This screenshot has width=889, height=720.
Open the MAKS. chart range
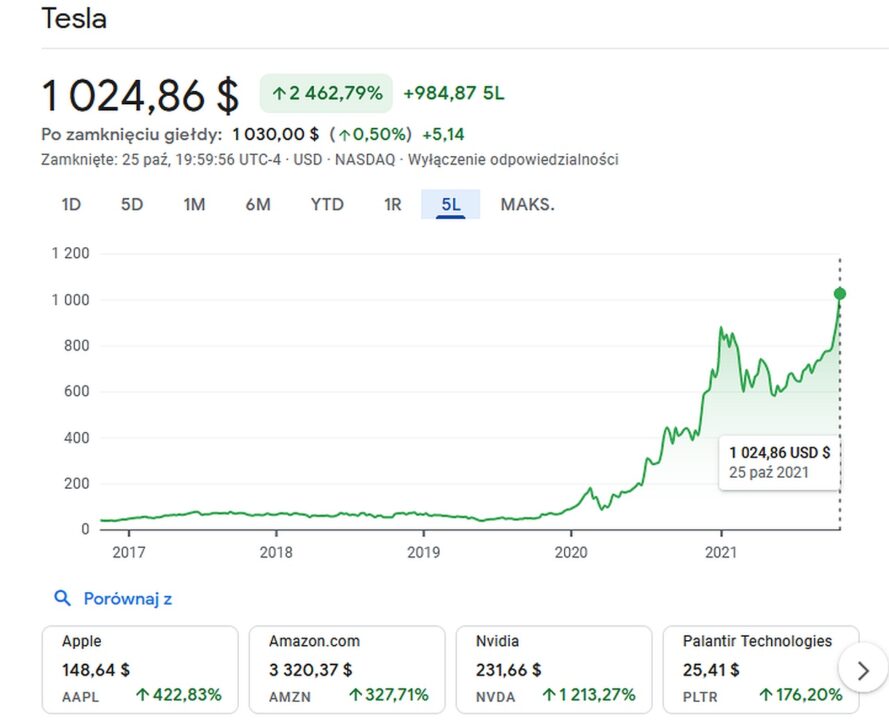coord(527,204)
